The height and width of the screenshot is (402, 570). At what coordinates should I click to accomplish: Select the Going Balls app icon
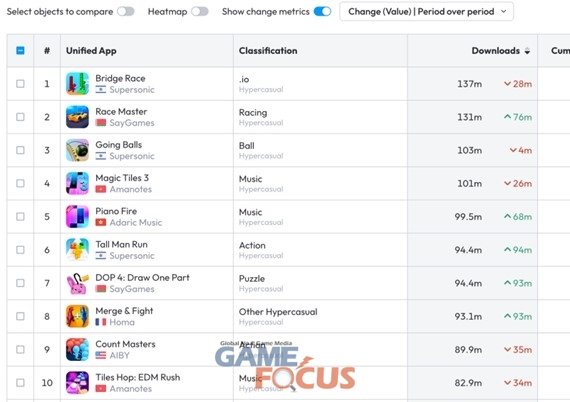coord(77,150)
